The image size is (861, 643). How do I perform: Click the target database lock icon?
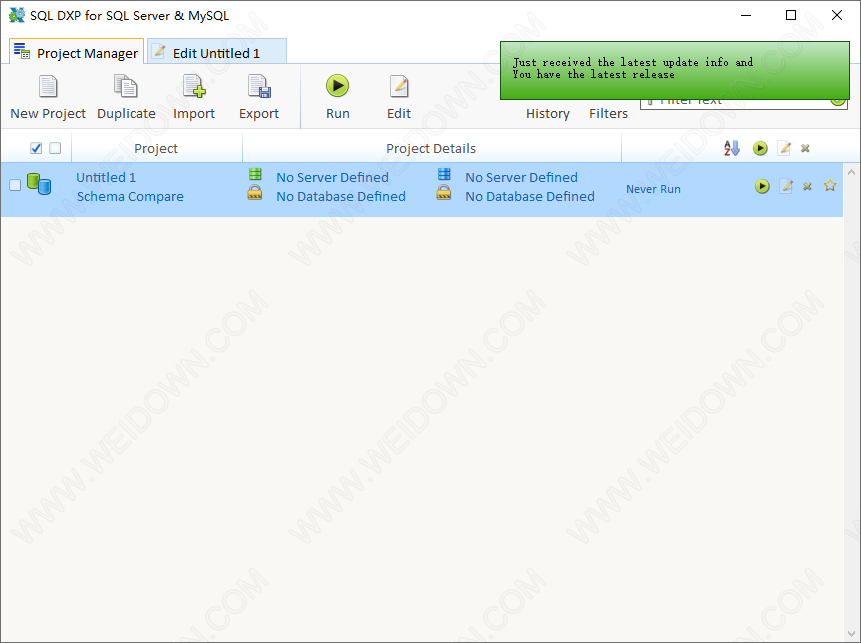tap(444, 192)
